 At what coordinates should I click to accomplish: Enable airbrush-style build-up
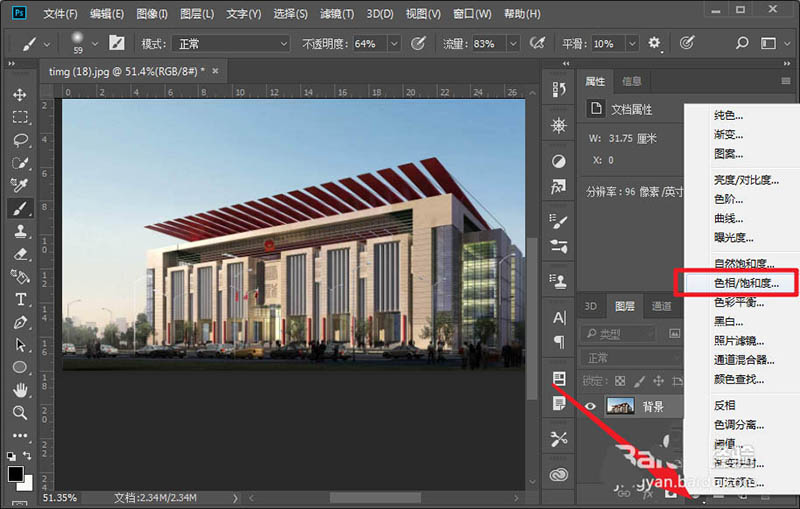pos(537,43)
